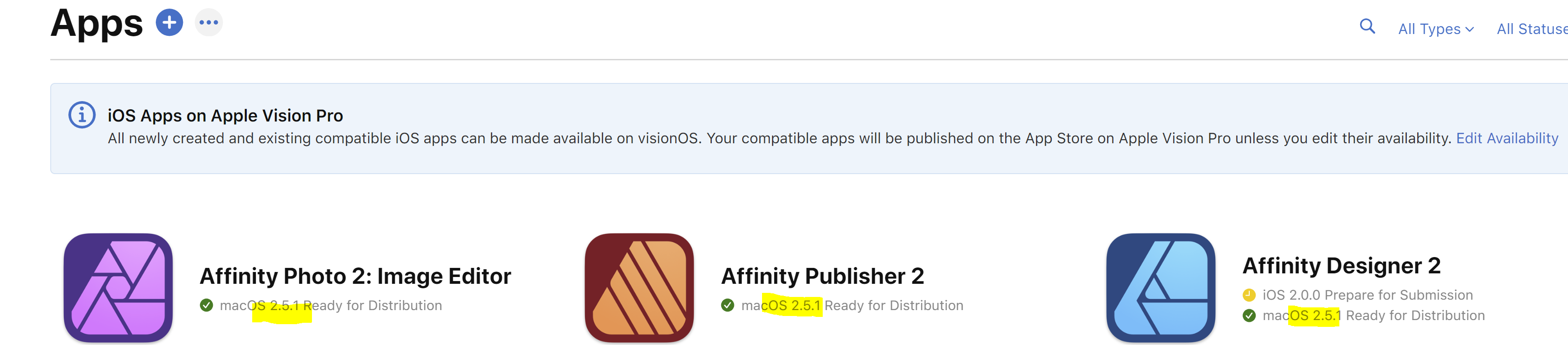Click the search magnifier icon
This screenshot has height=345, width=1568.
click(x=1367, y=26)
